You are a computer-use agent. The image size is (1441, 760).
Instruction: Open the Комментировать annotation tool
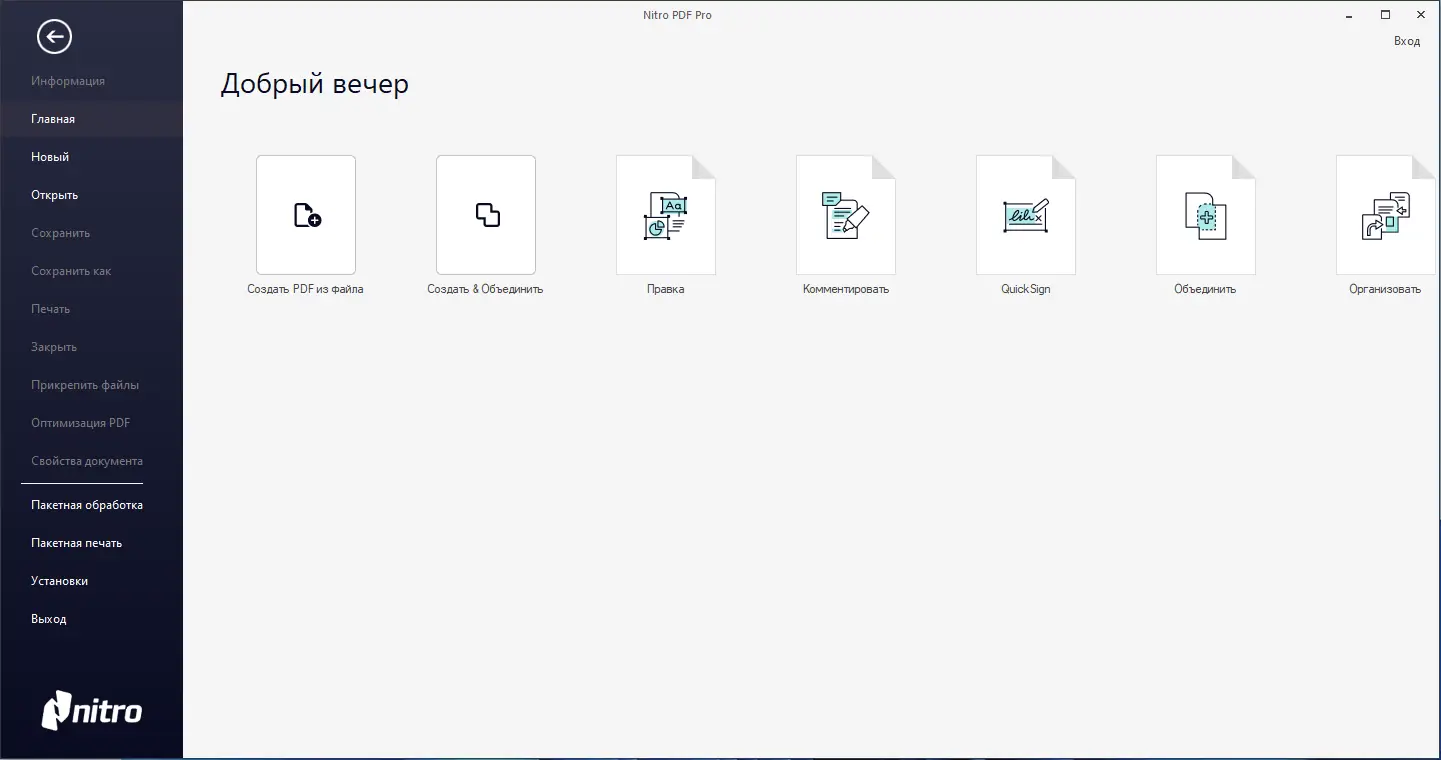point(845,215)
